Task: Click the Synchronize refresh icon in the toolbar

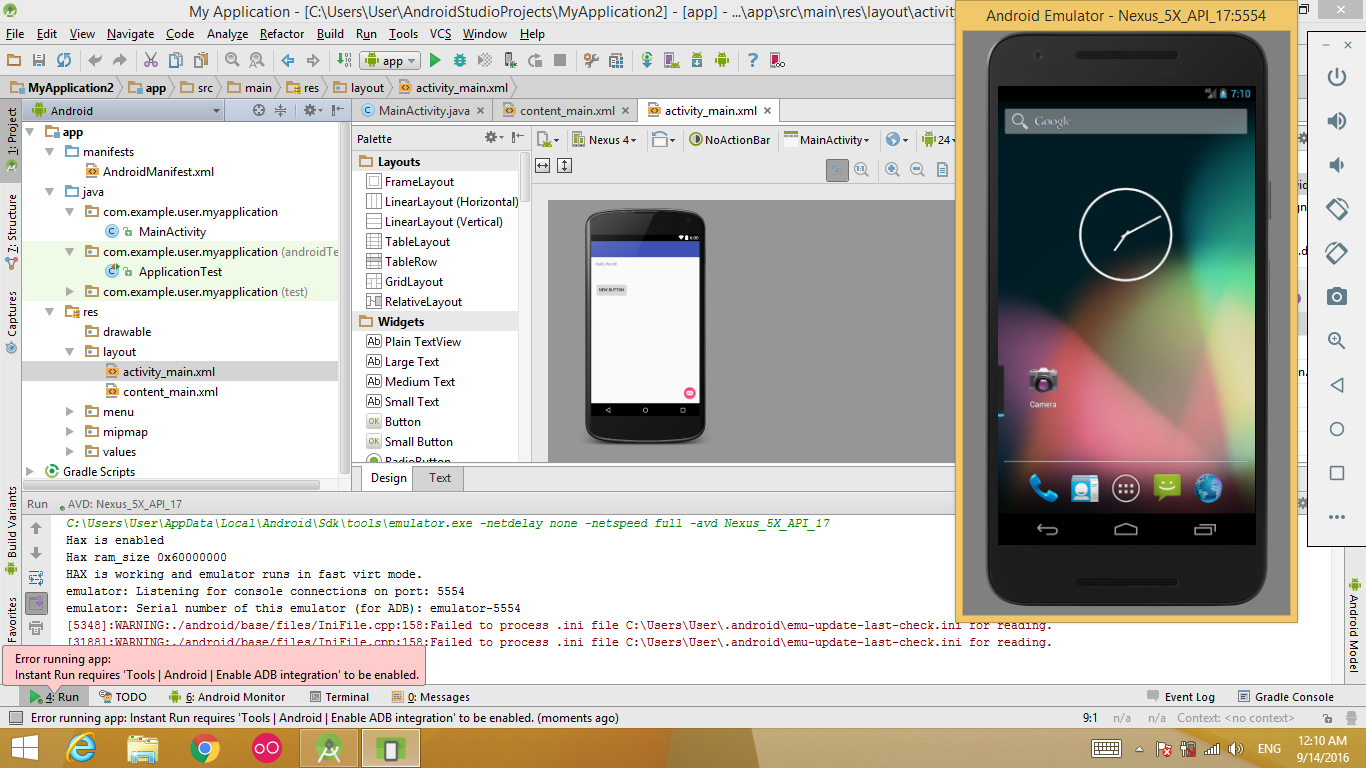Action: (x=64, y=61)
